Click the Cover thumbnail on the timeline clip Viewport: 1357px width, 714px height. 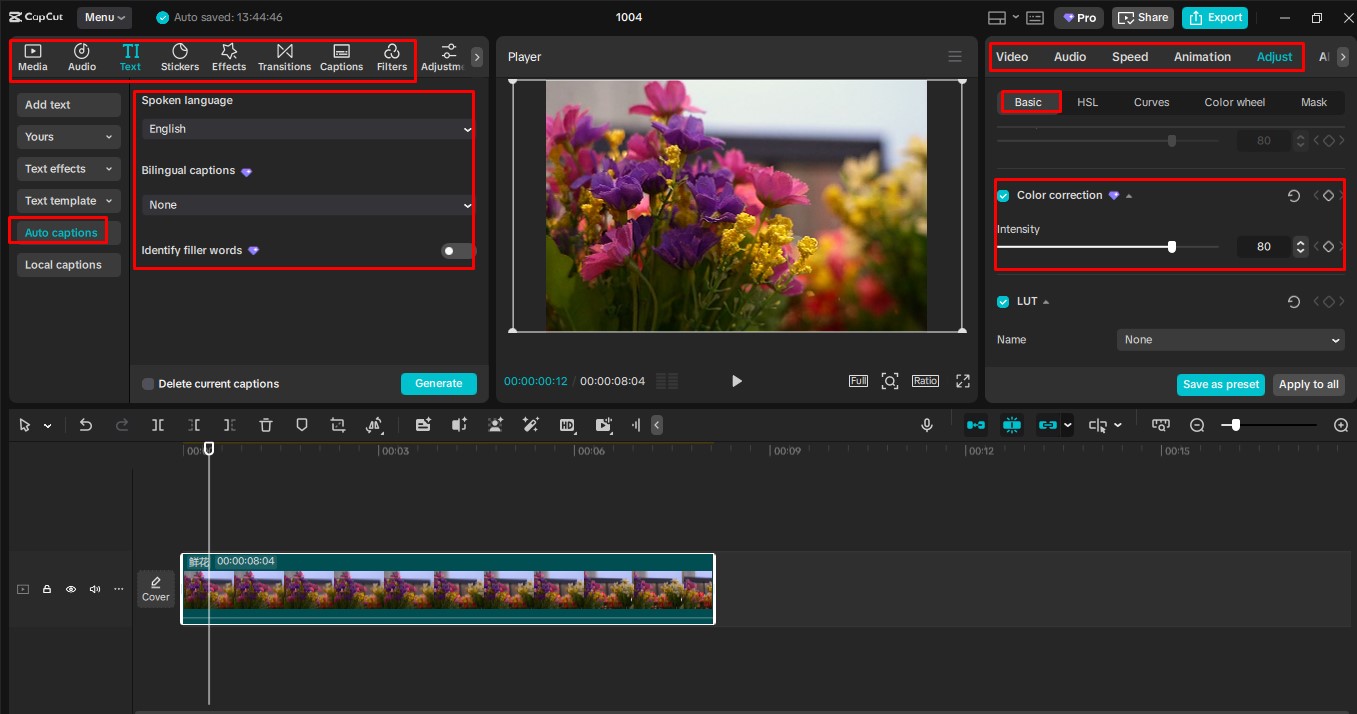(155, 589)
